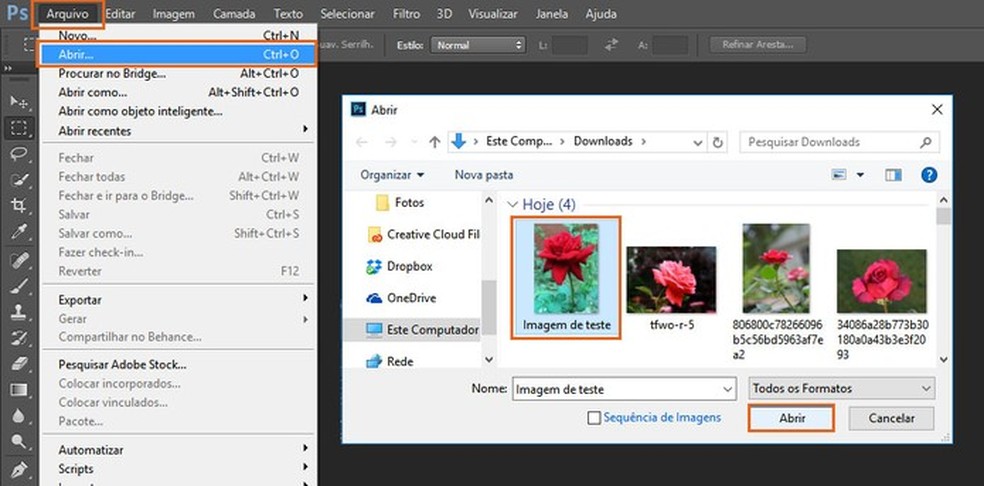Expand the Organizar dropdown
This screenshot has width=984, height=486.
392,175
